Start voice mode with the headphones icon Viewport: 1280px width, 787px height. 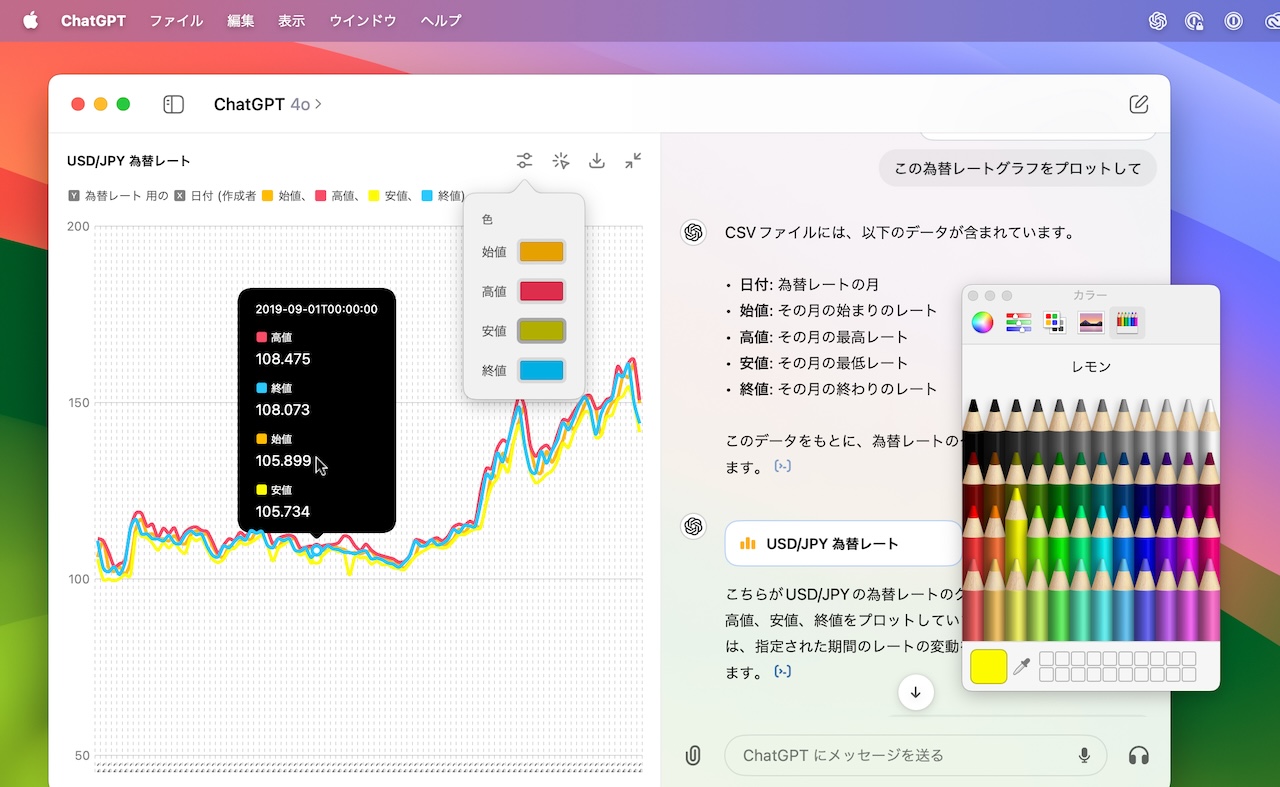click(1138, 756)
